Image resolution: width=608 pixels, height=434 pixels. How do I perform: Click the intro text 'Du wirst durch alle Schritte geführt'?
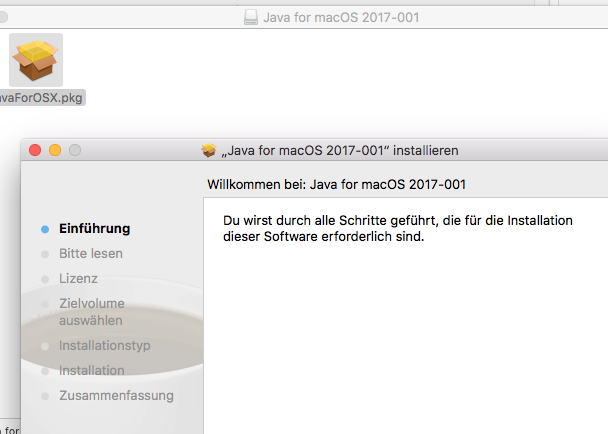click(331, 220)
